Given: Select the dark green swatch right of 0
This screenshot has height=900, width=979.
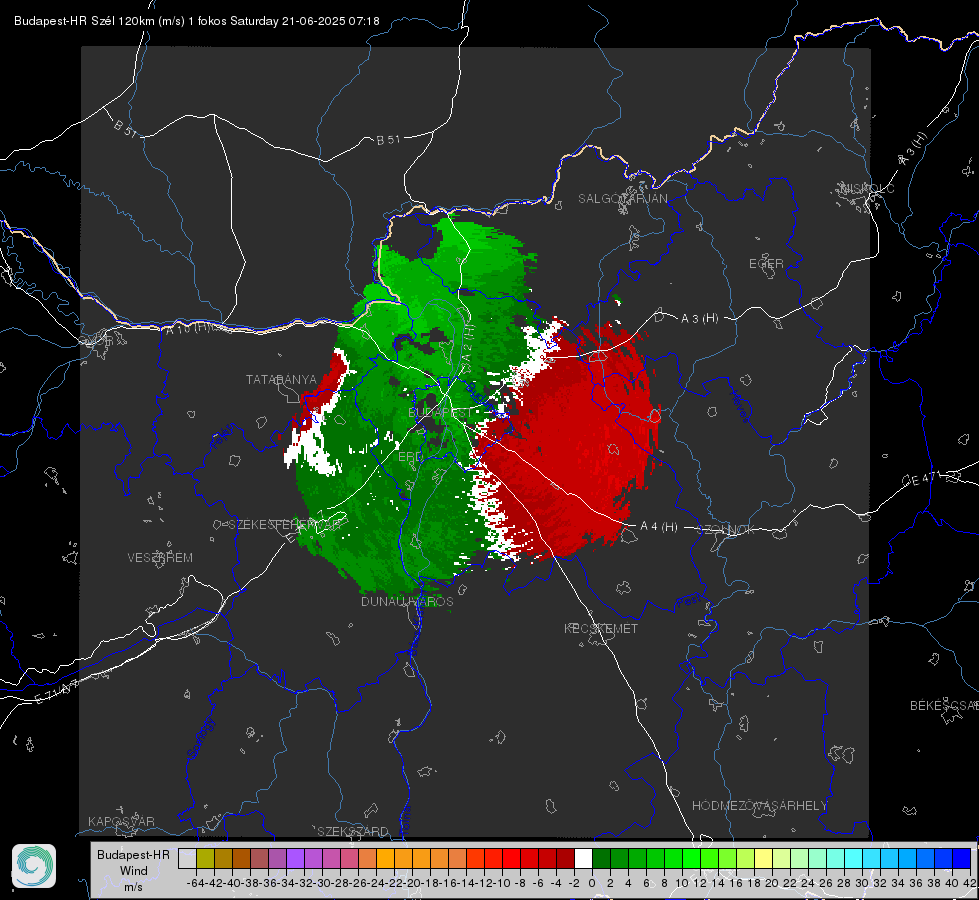Looking at the screenshot, I should pyautogui.click(x=601, y=858).
